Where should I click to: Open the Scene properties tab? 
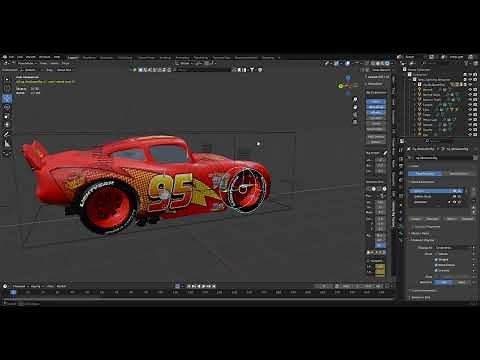[x=402, y=180]
